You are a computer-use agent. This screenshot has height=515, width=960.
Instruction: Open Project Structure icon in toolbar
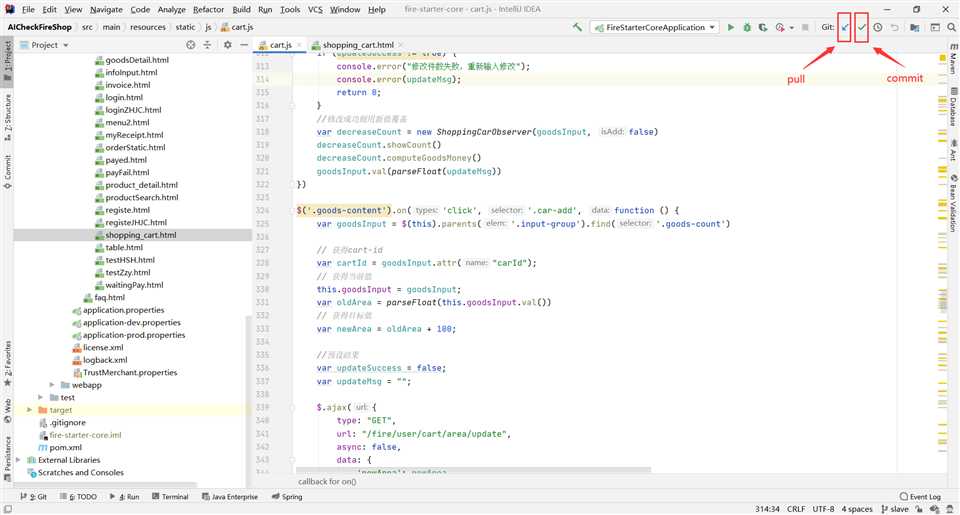click(915, 27)
